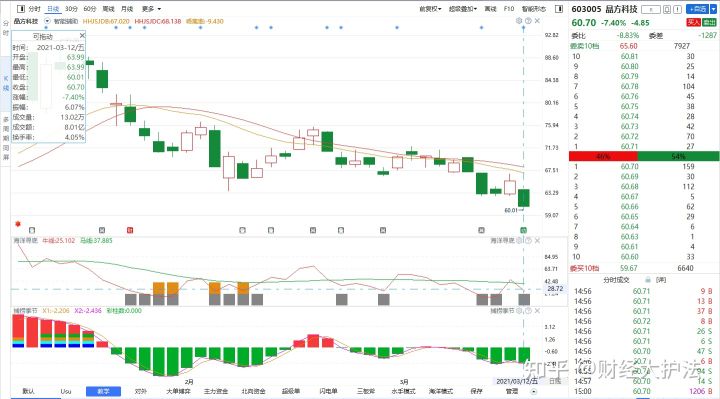The width and height of the screenshot is (720, 399).
Task: Click the 智能形态 pattern button
Action: coord(534,9)
